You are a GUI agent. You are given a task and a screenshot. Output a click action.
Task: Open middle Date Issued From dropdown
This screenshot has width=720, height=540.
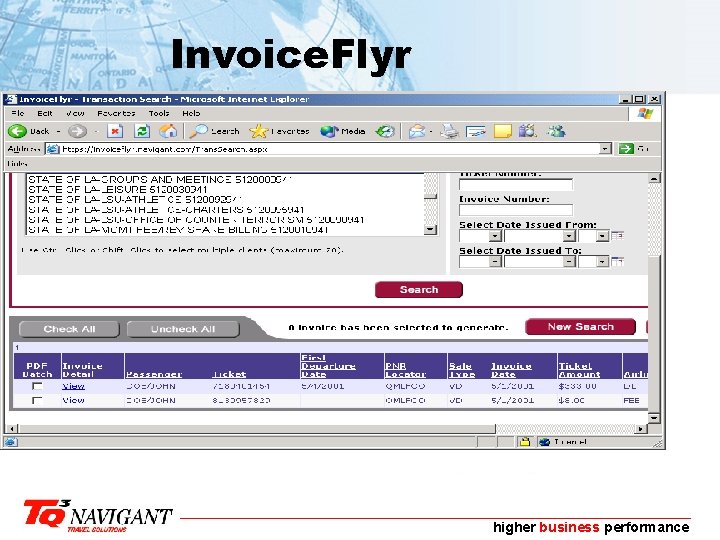click(569, 236)
